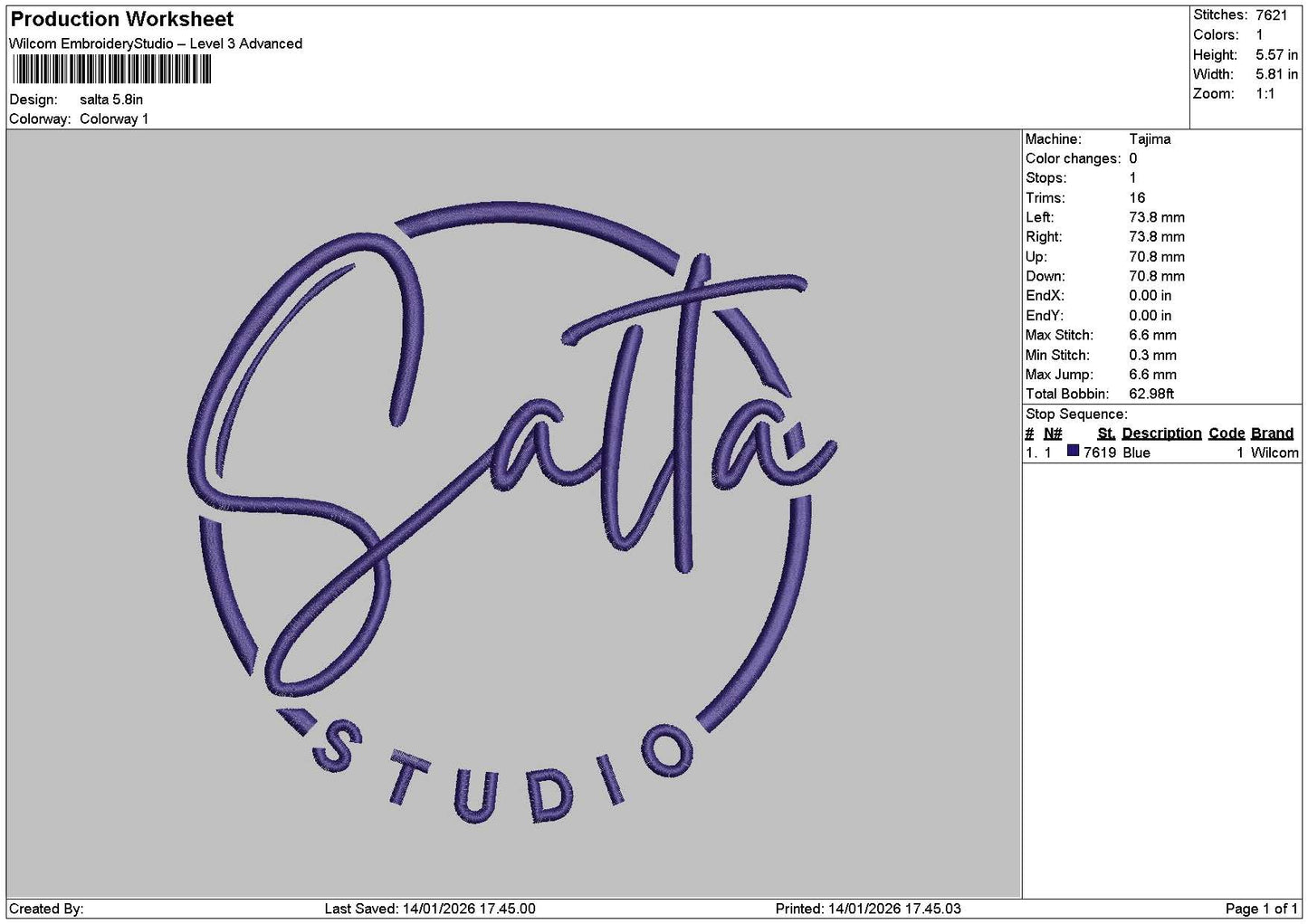Click the 'Colorway 1' value
This screenshot has width=1308, height=924.
pos(114,119)
